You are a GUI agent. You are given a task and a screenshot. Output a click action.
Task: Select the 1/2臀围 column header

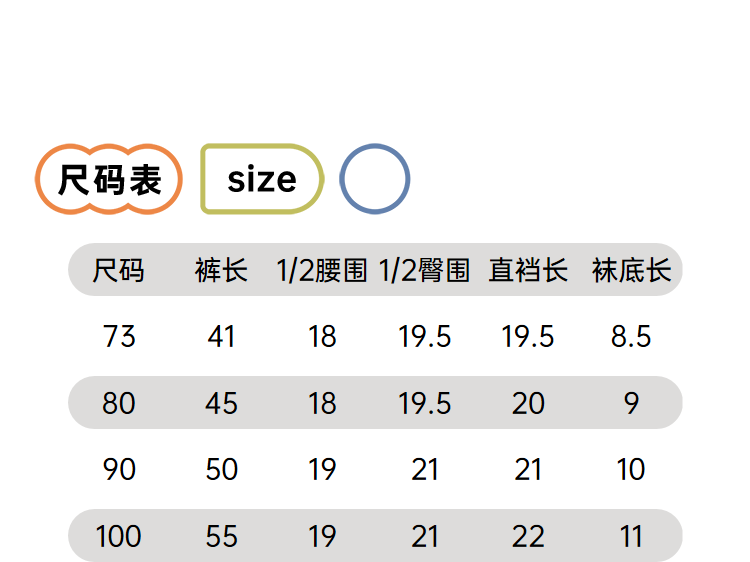(425, 270)
